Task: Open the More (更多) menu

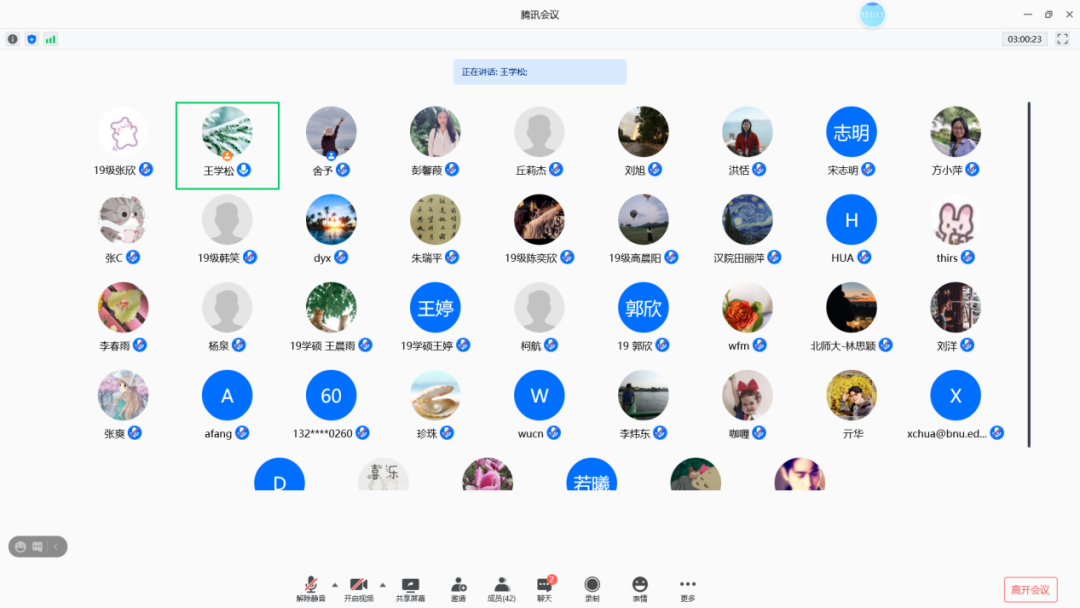Action: coord(687,587)
